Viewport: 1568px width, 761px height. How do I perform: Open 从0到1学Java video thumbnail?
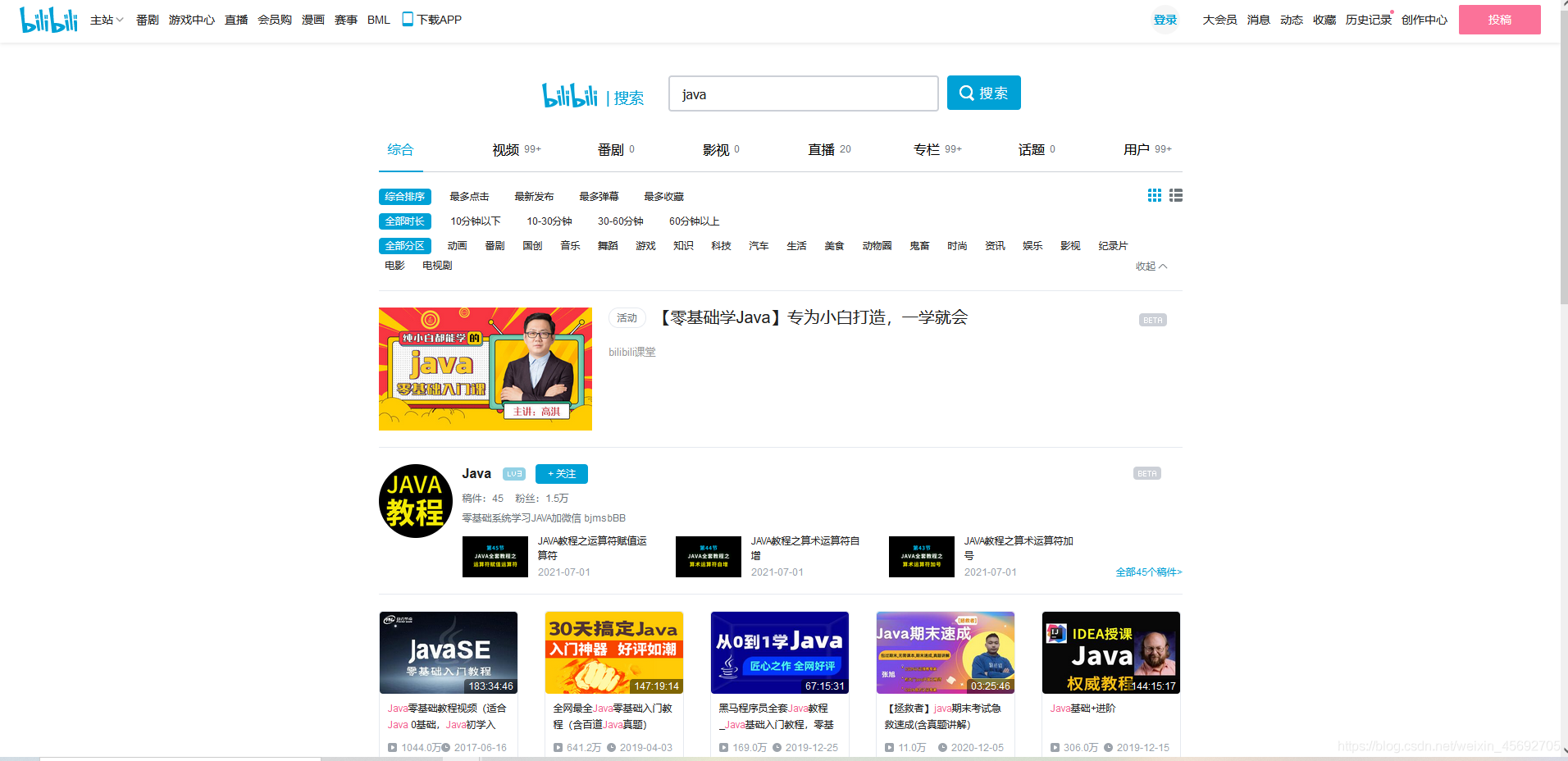780,653
